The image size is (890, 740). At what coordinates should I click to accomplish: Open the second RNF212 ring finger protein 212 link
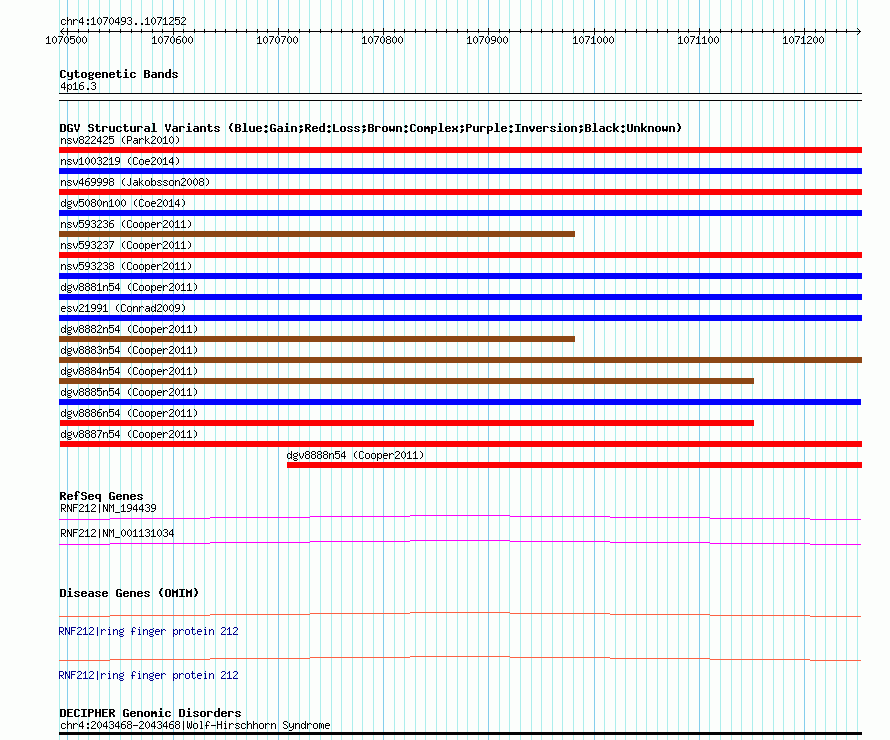[x=148, y=675]
